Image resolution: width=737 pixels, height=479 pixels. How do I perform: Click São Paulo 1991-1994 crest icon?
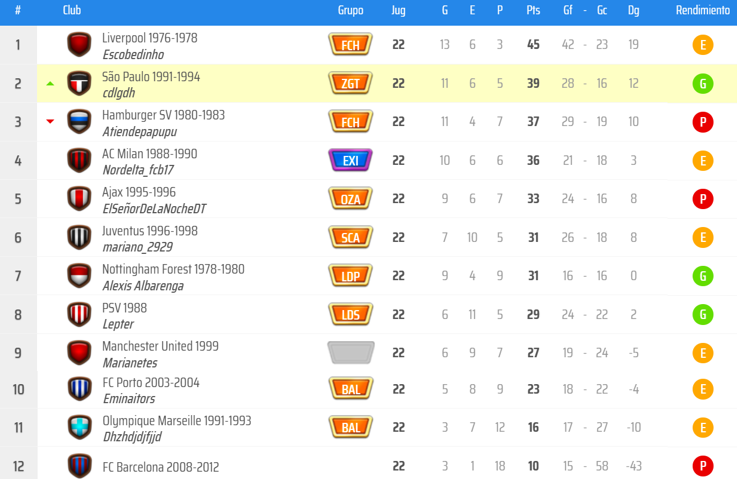point(79,84)
